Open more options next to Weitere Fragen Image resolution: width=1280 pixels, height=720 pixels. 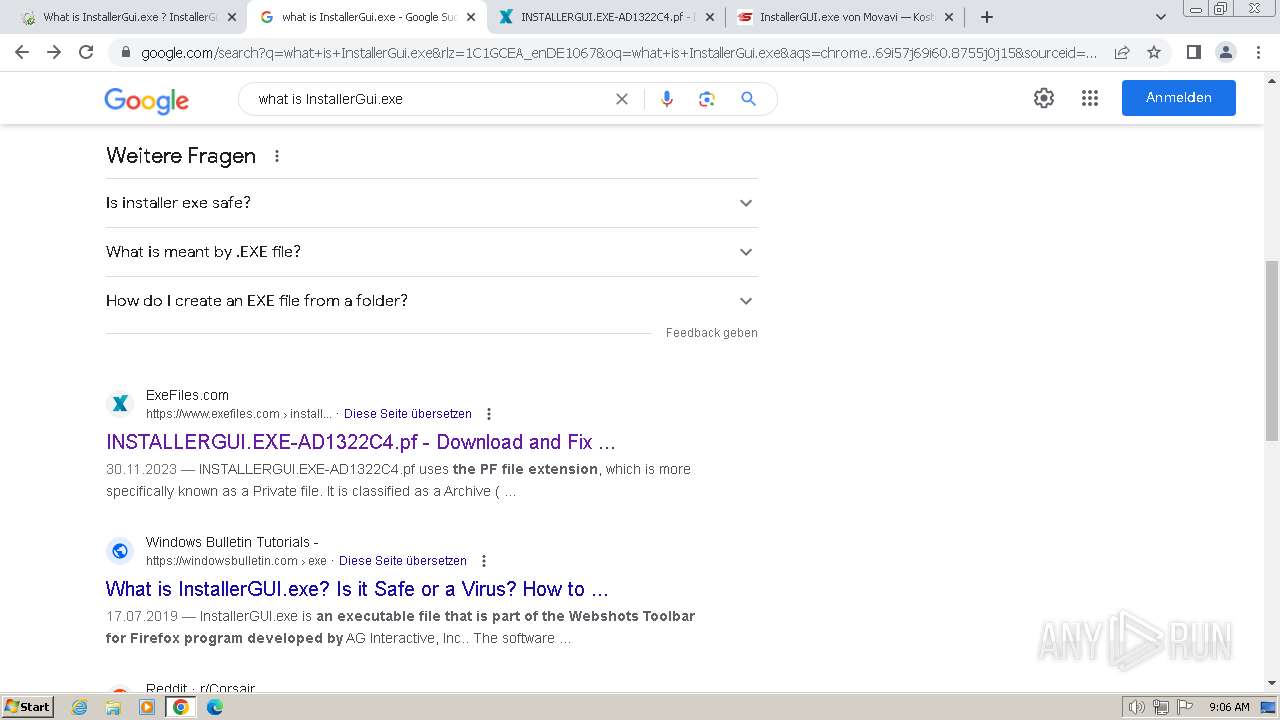[277, 156]
